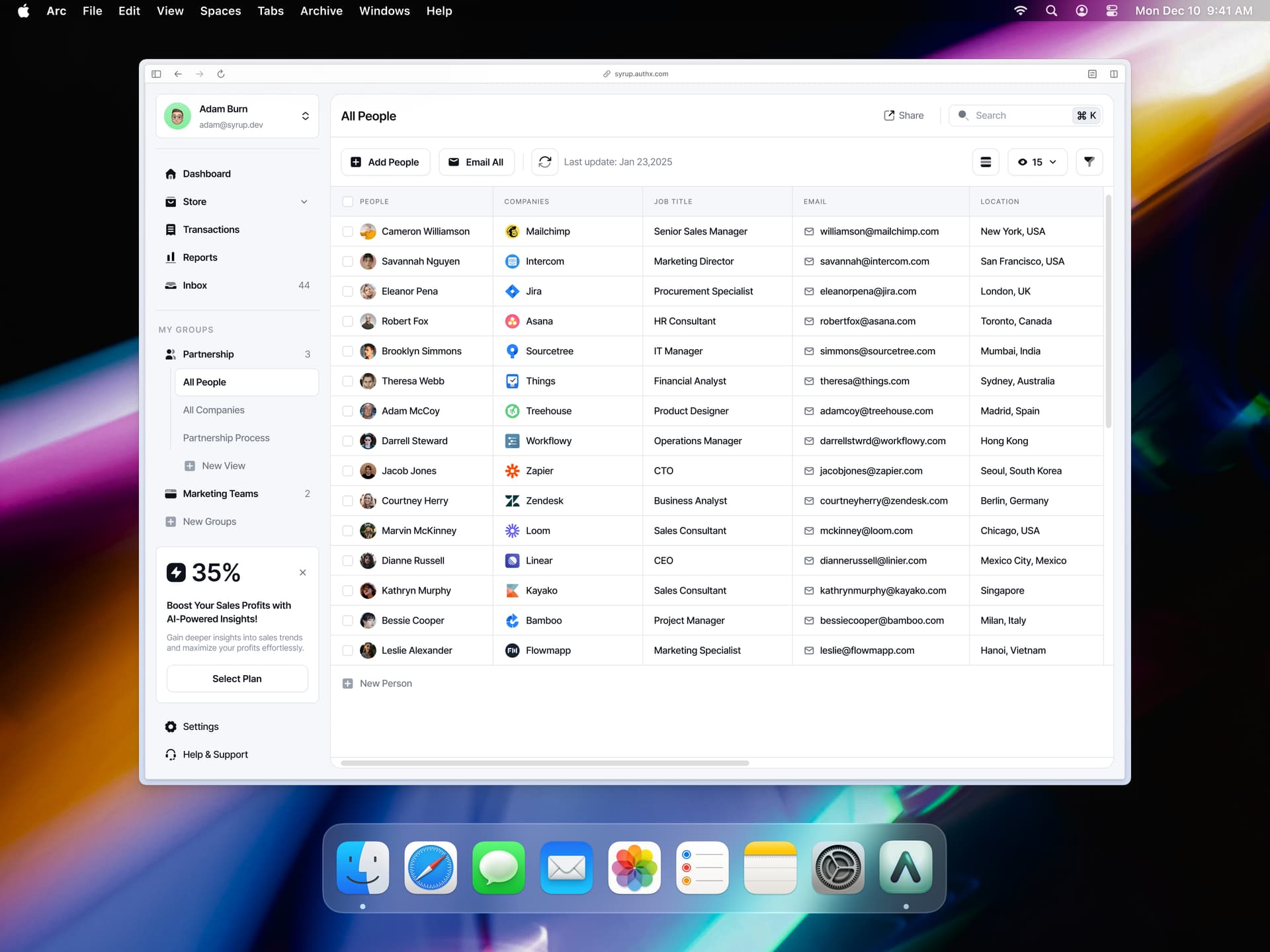The image size is (1270, 952).
Task: Click the refresh data icon beside Last update
Action: coord(544,162)
